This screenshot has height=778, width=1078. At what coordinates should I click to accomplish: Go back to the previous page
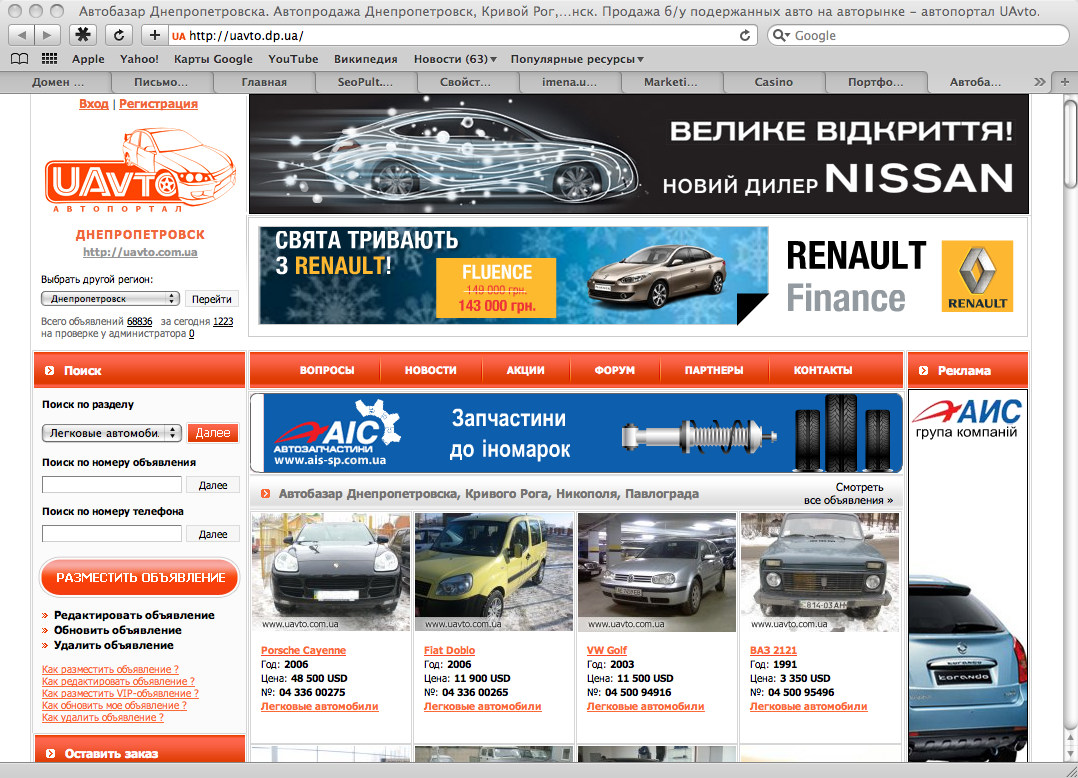pyautogui.click(x=22, y=35)
